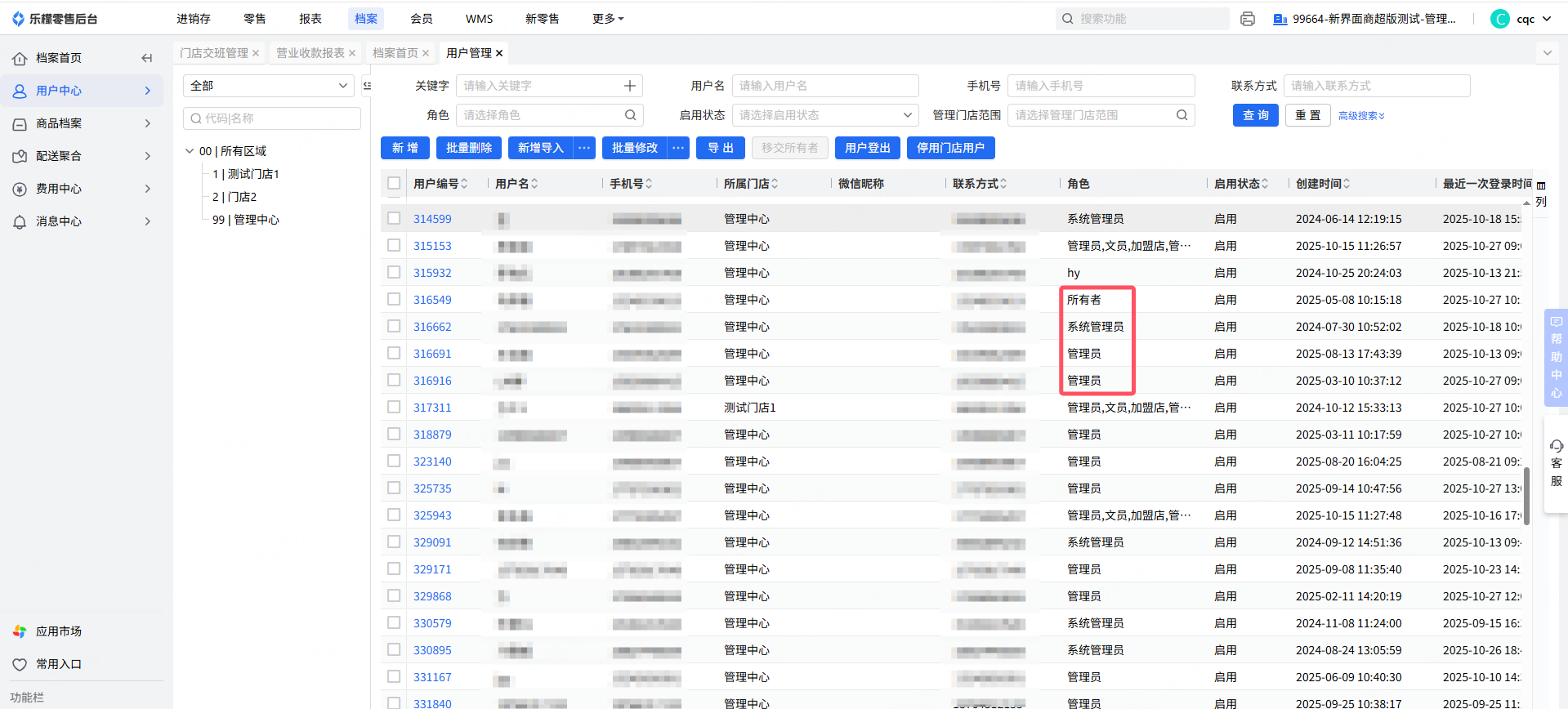Viewport: 1568px width, 709px height.
Task: Click the vertical table scrollbar thumb
Action: pos(1526,495)
